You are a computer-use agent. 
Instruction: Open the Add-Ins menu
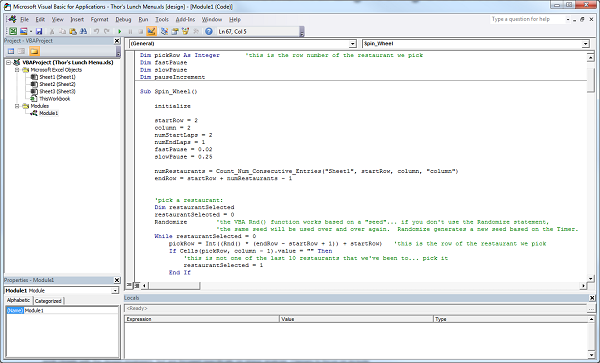click(x=185, y=19)
